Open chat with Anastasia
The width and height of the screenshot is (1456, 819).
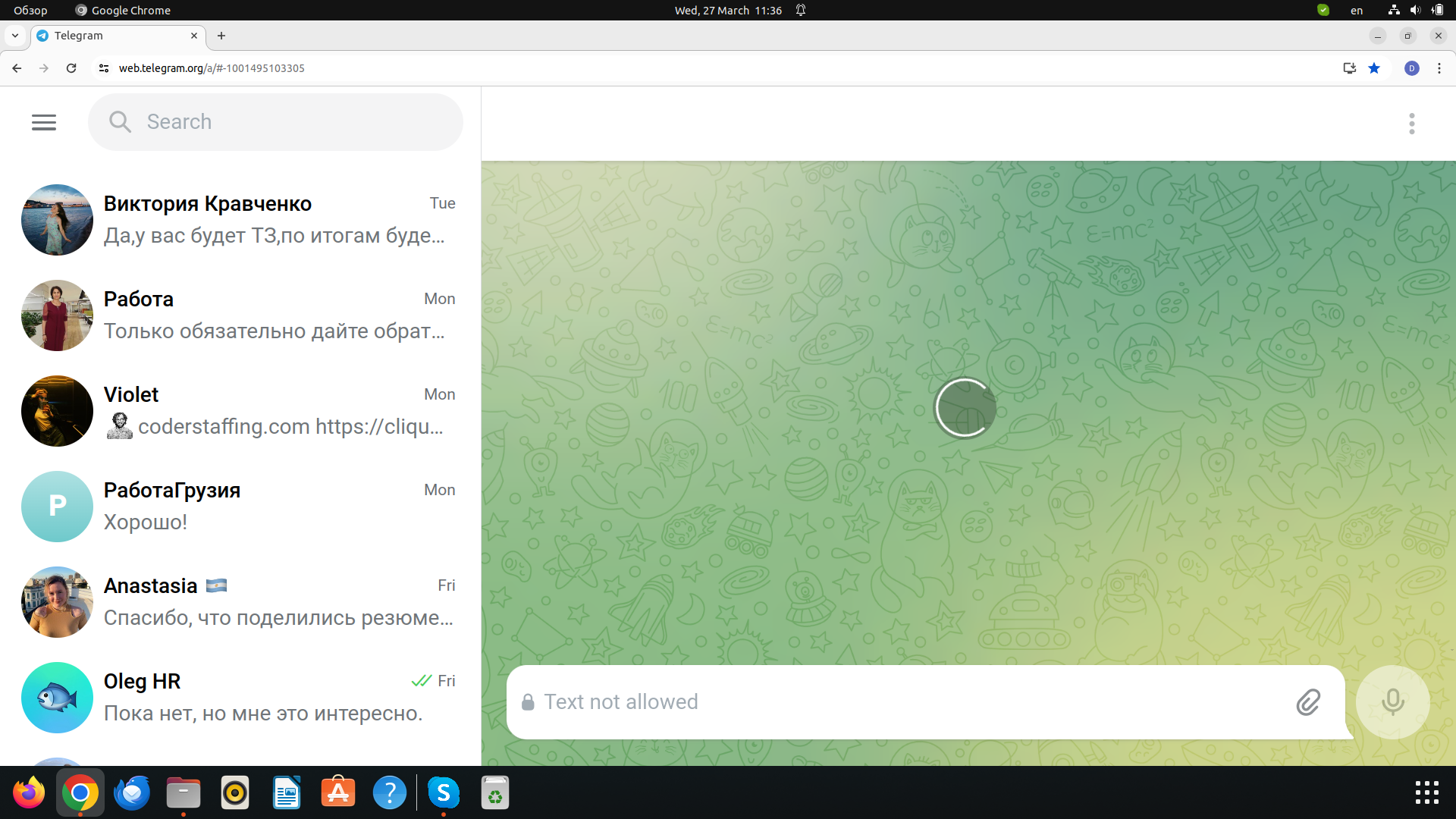pyautogui.click(x=239, y=601)
